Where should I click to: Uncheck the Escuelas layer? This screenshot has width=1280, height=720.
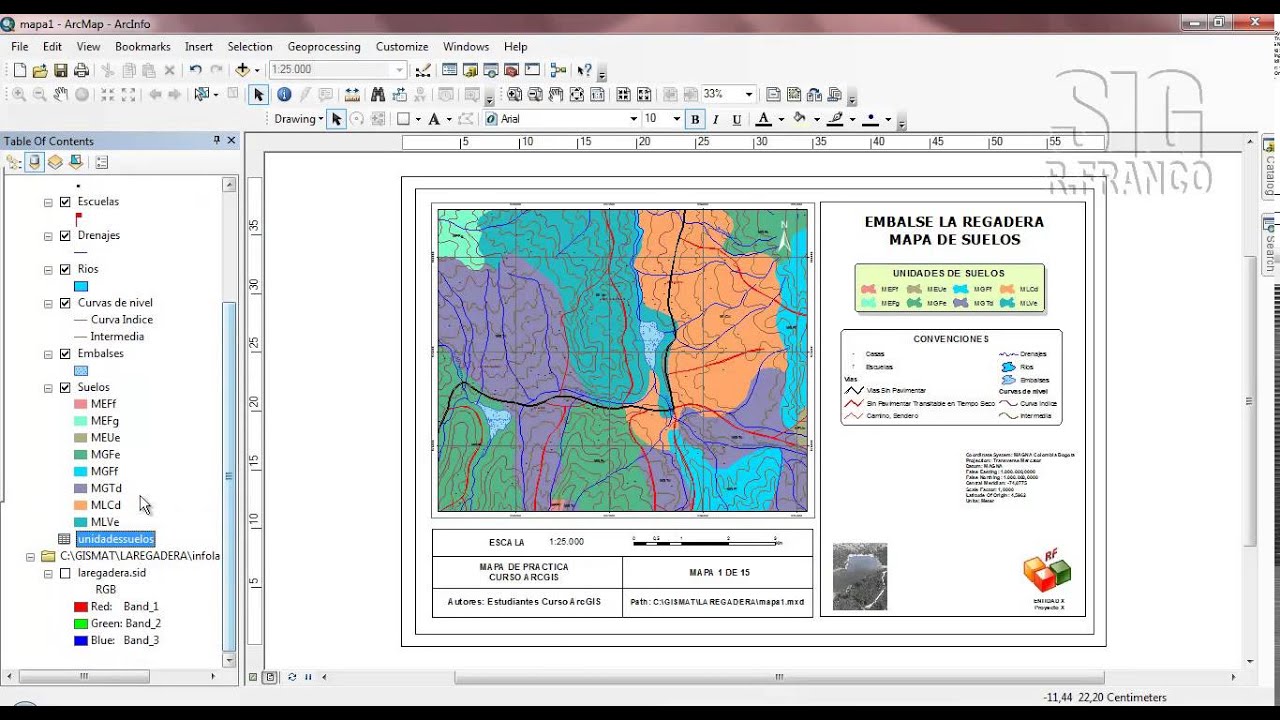point(65,201)
